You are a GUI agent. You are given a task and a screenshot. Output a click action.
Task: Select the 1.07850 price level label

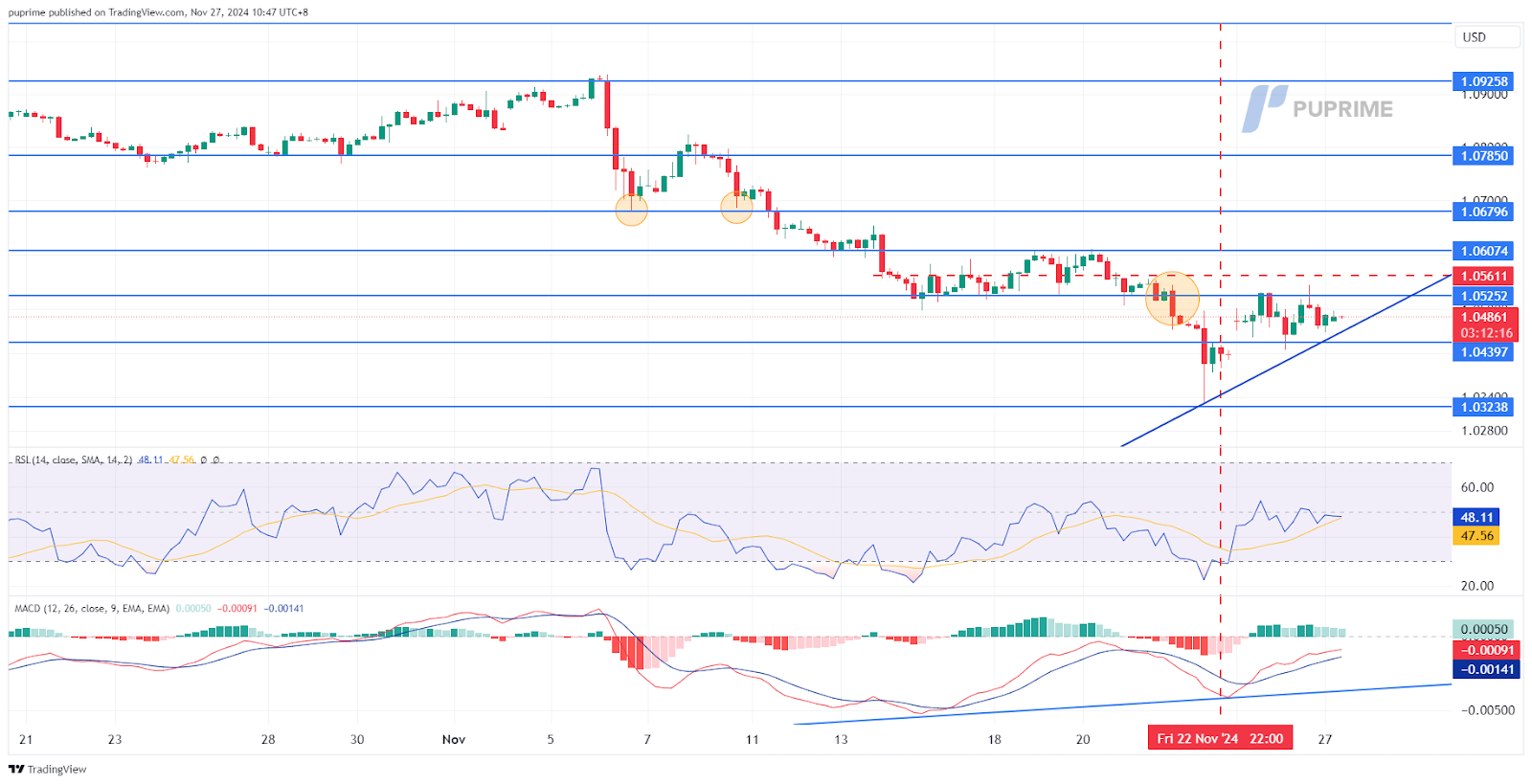1483,155
